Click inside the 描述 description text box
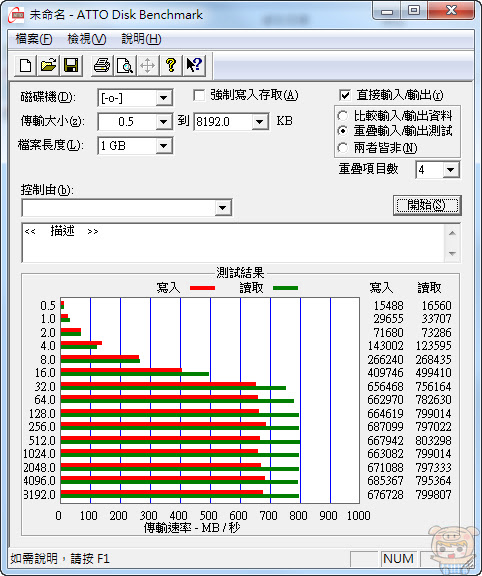Screen dimensions: 482x576 click(233, 242)
